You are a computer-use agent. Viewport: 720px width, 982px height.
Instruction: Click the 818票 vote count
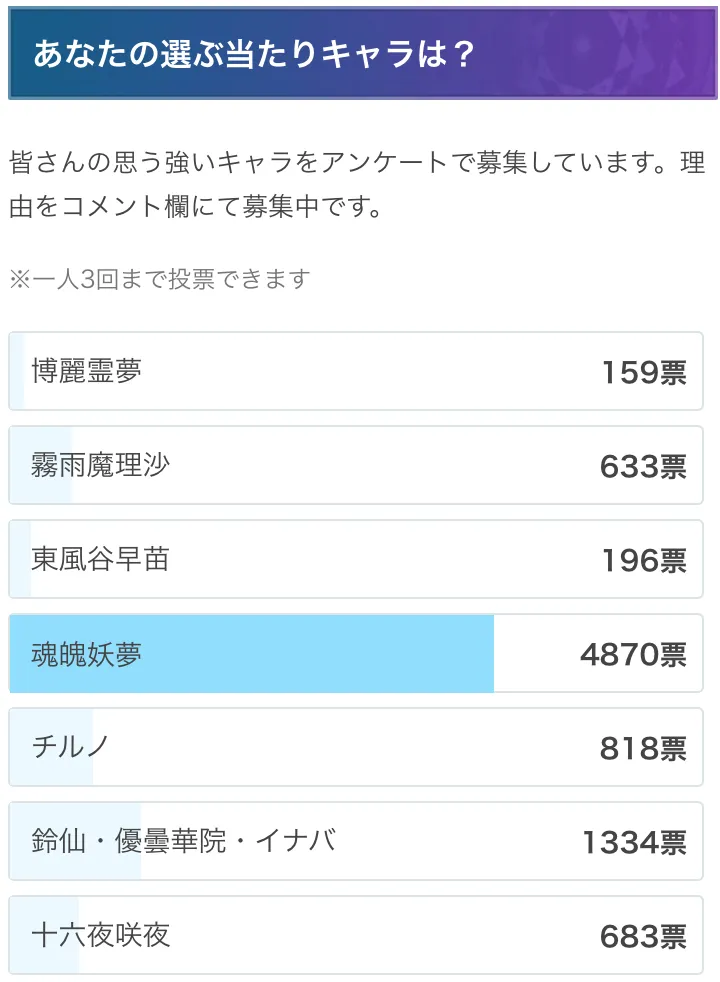click(643, 748)
